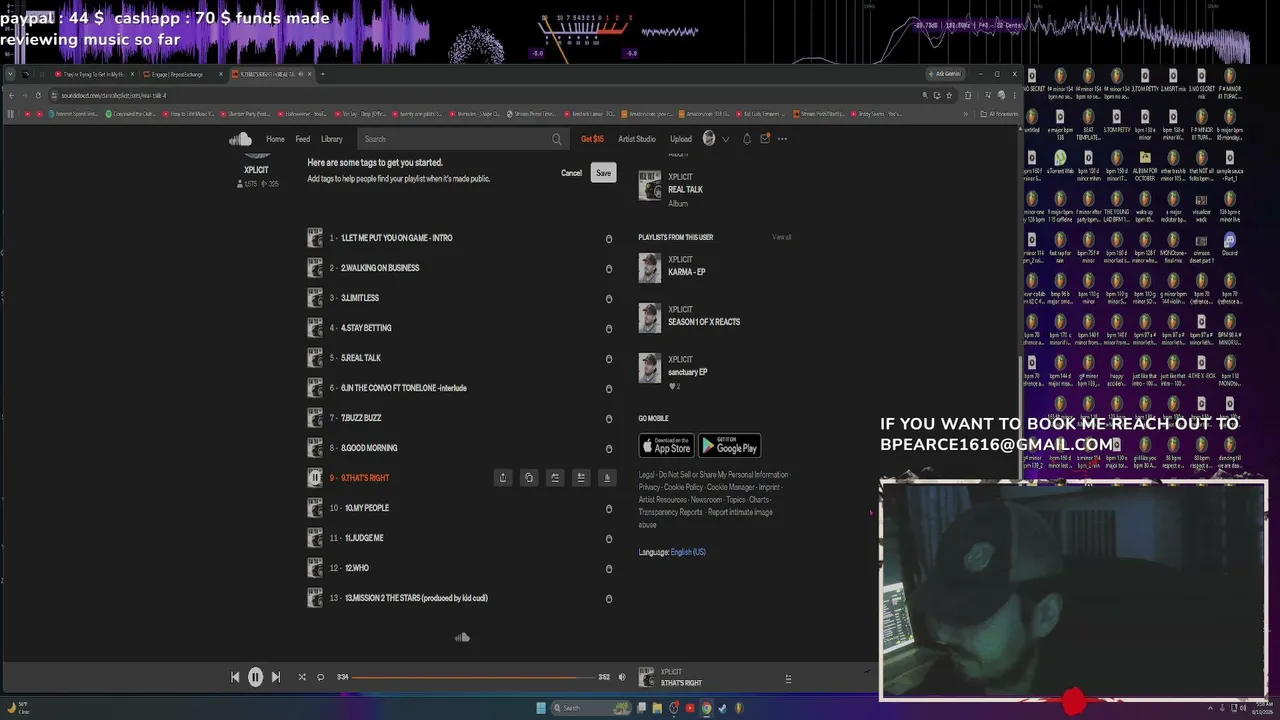
Task: Open the SoundCloud logo home link
Action: pyautogui.click(x=240, y=139)
